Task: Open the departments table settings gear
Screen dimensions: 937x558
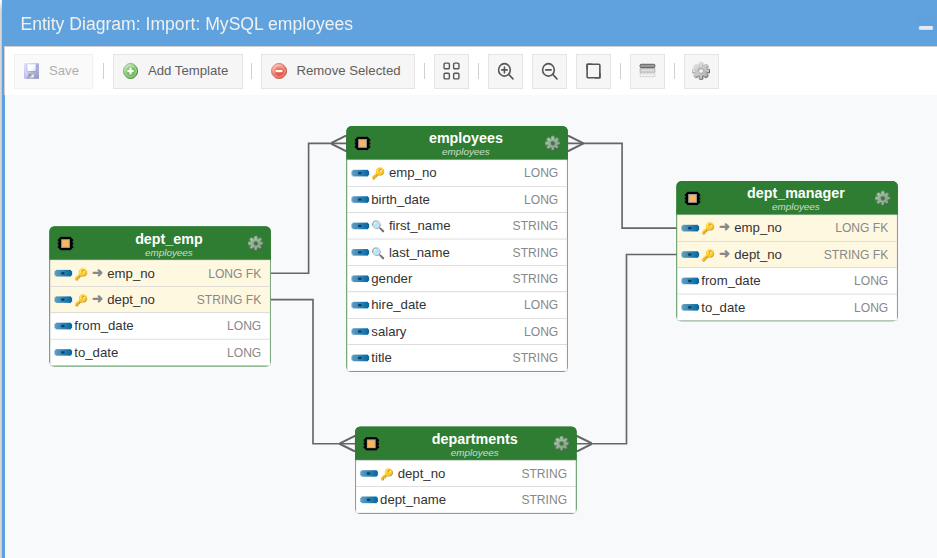Action: [561, 443]
